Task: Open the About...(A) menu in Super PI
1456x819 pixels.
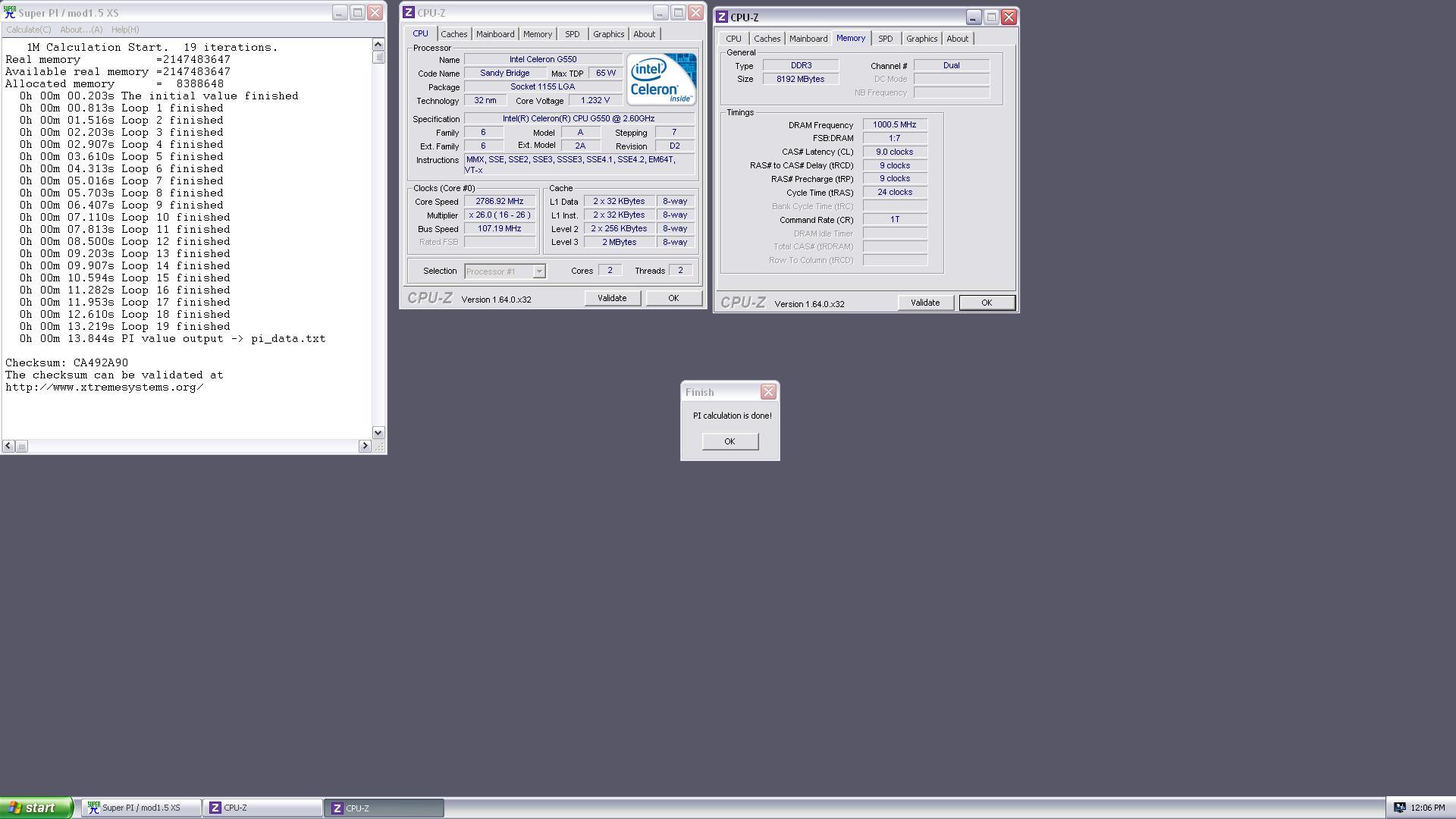Action: (x=81, y=30)
